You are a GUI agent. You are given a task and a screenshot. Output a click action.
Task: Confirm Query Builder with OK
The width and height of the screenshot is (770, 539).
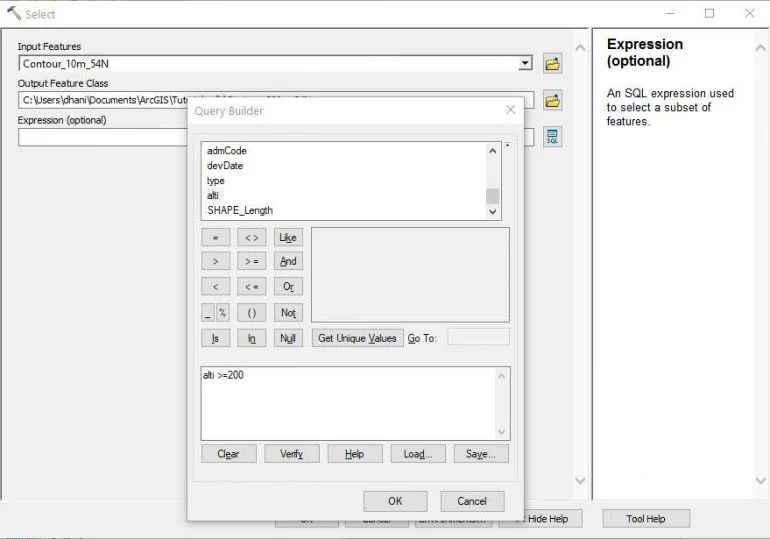click(x=395, y=501)
